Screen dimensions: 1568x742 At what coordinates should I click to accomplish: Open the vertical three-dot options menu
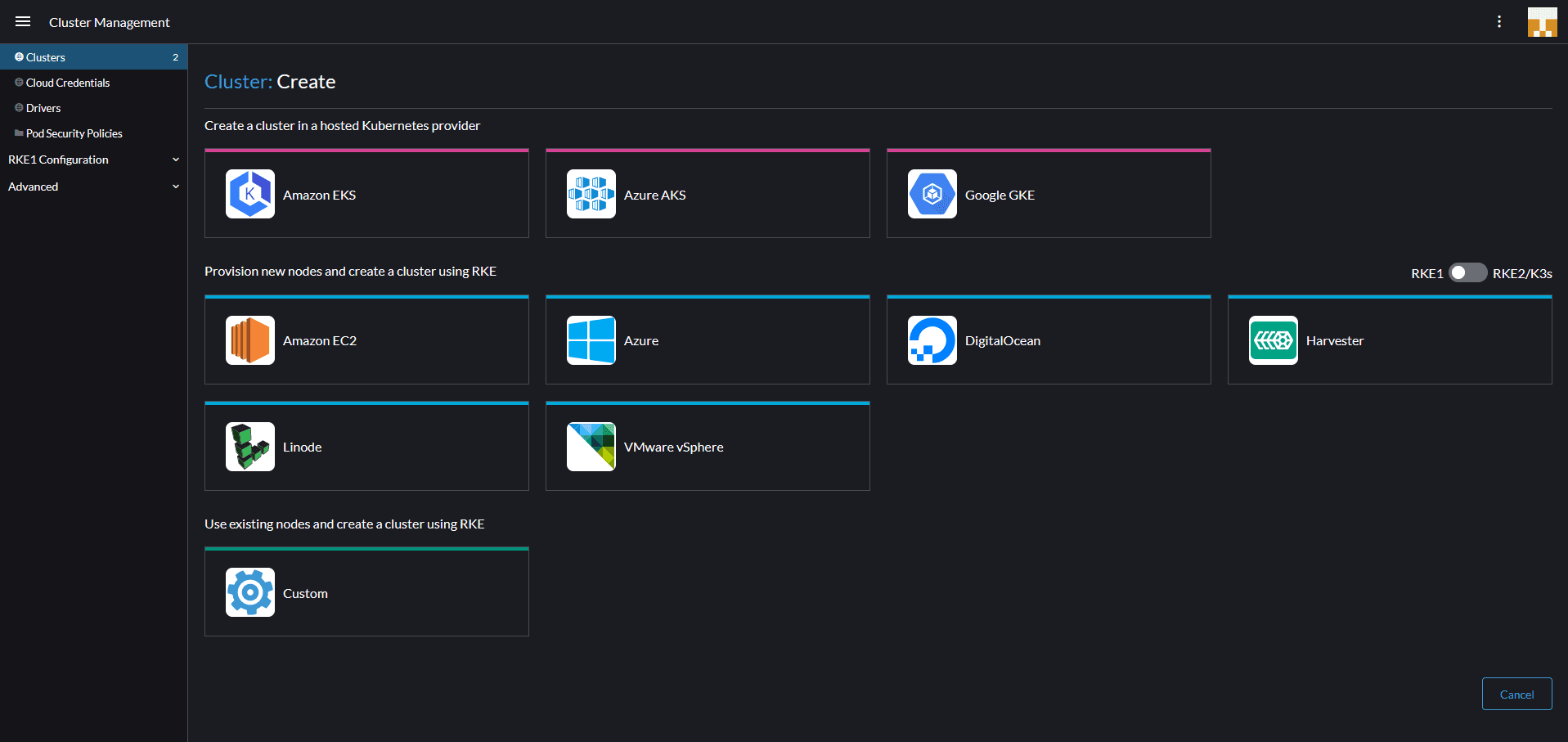point(1499,22)
